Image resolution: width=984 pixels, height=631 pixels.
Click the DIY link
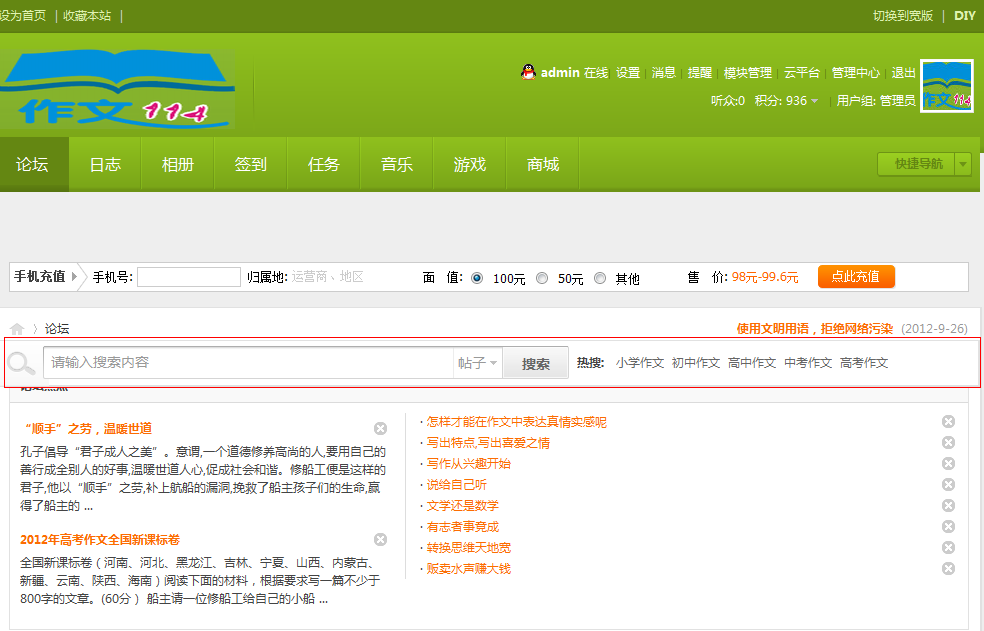pos(965,16)
